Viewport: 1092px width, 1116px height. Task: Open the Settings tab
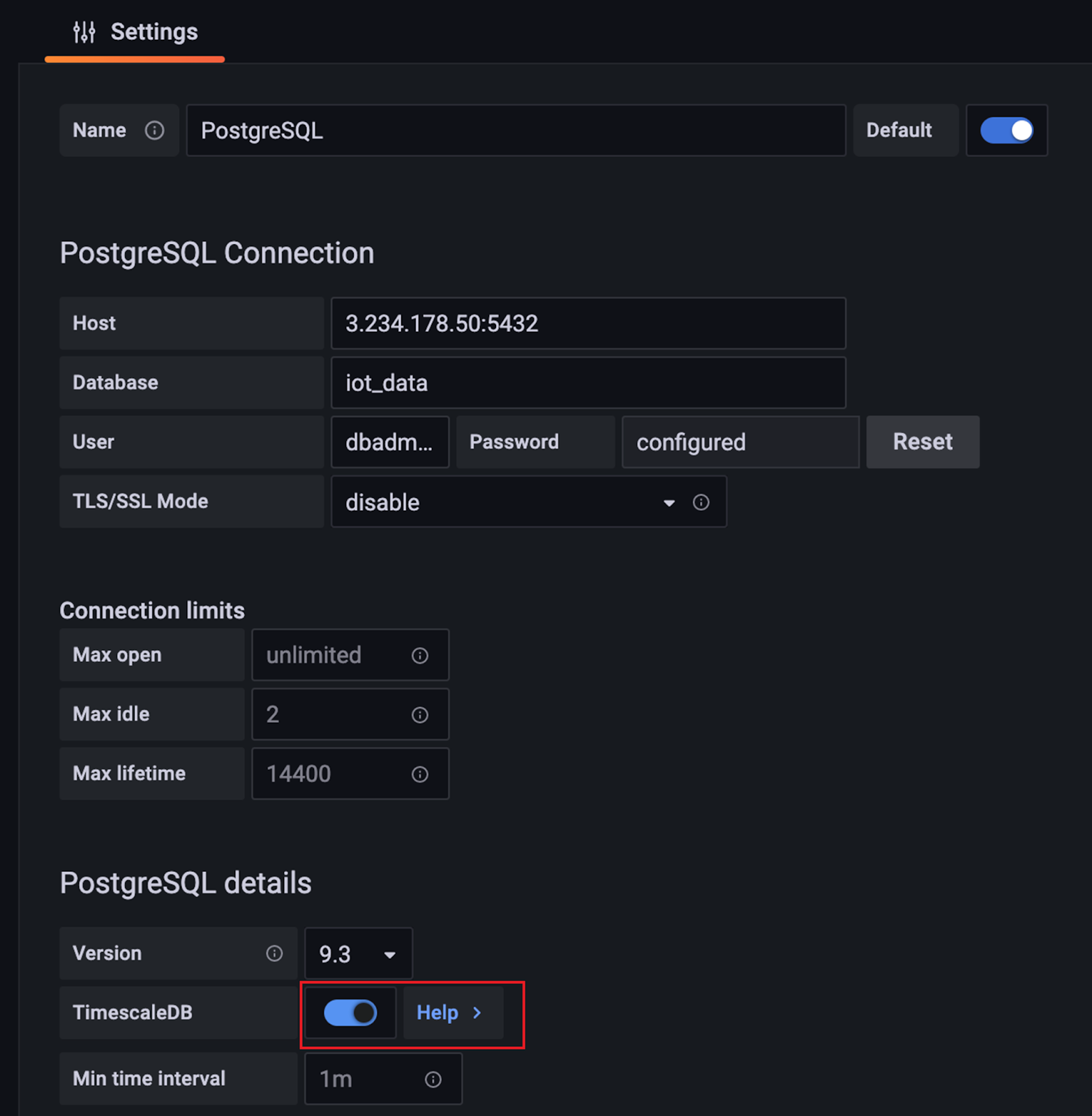135,32
